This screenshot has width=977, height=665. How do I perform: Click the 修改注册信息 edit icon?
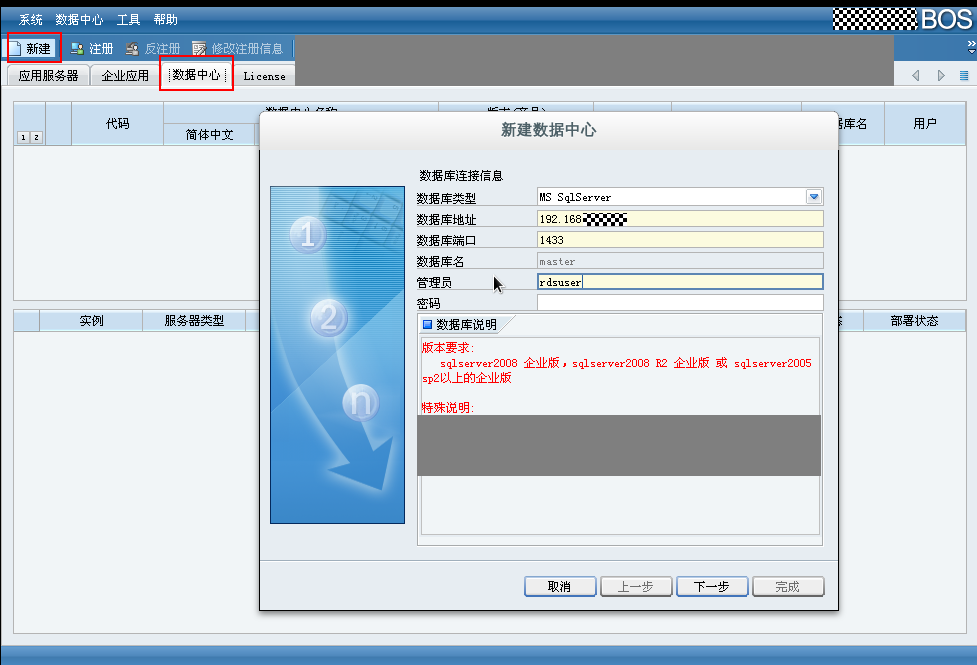(x=199, y=49)
